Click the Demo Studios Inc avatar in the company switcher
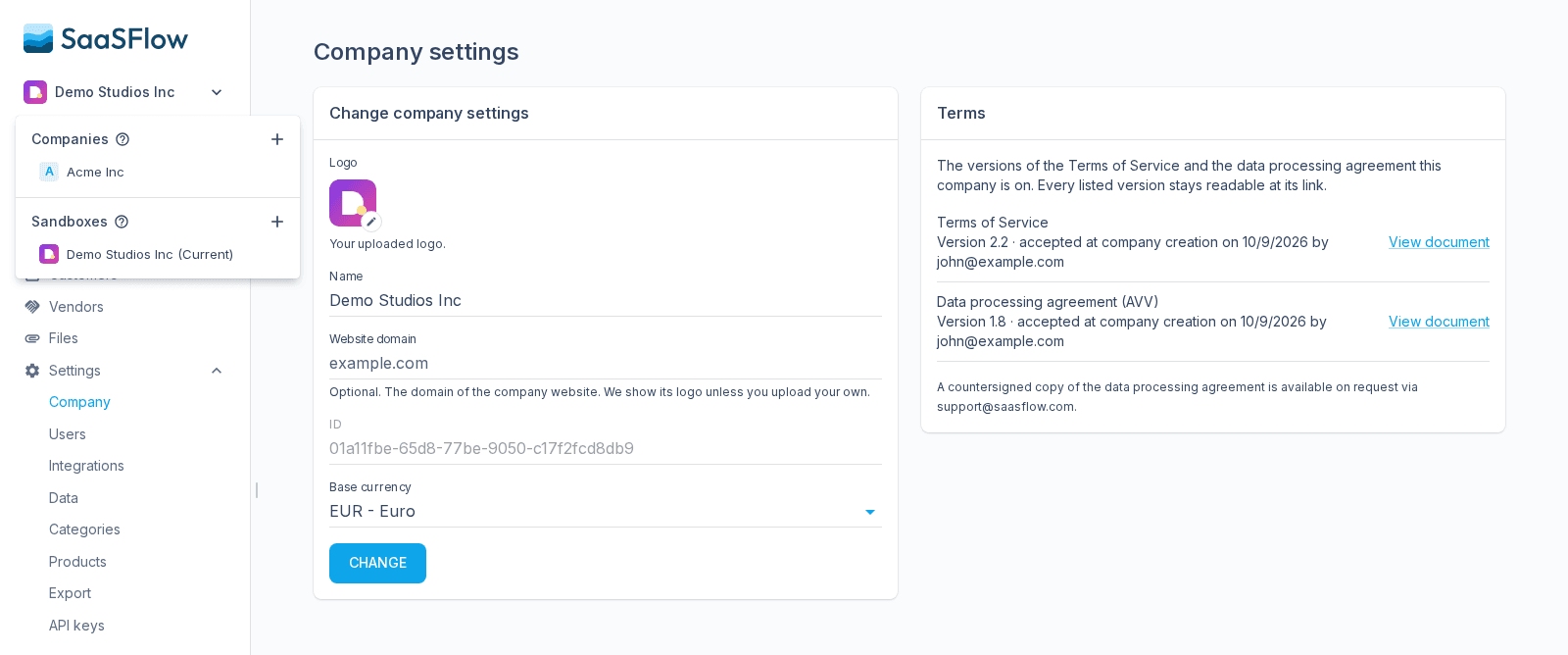 click(35, 92)
